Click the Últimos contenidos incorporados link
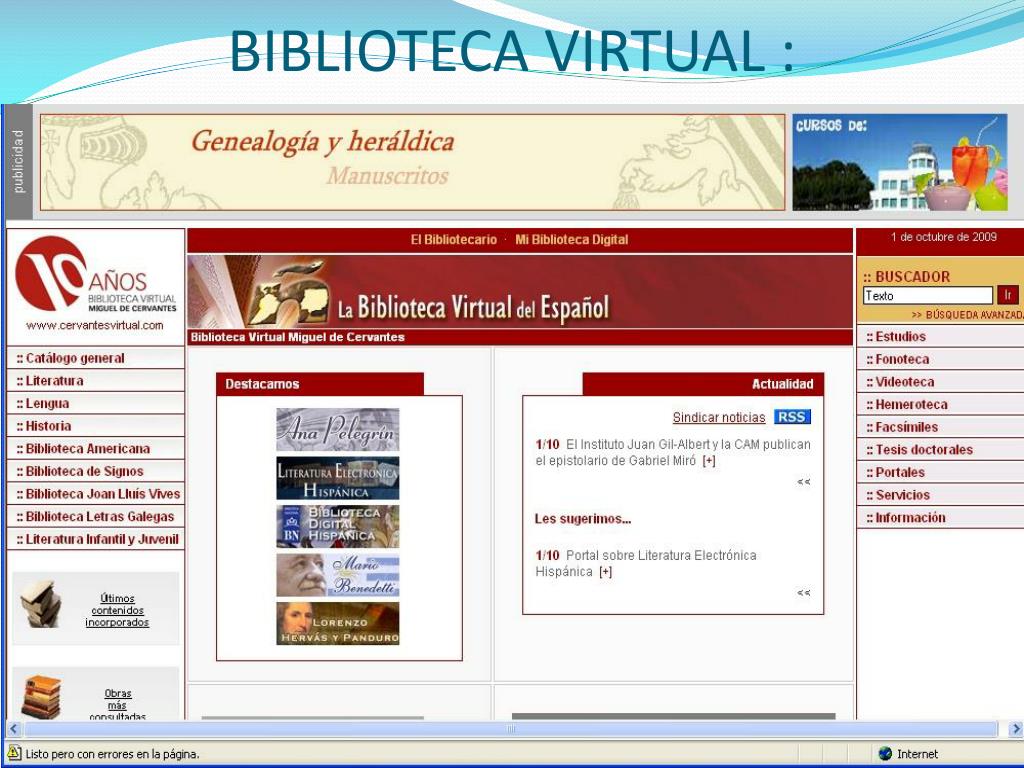1024x768 pixels. (118, 610)
